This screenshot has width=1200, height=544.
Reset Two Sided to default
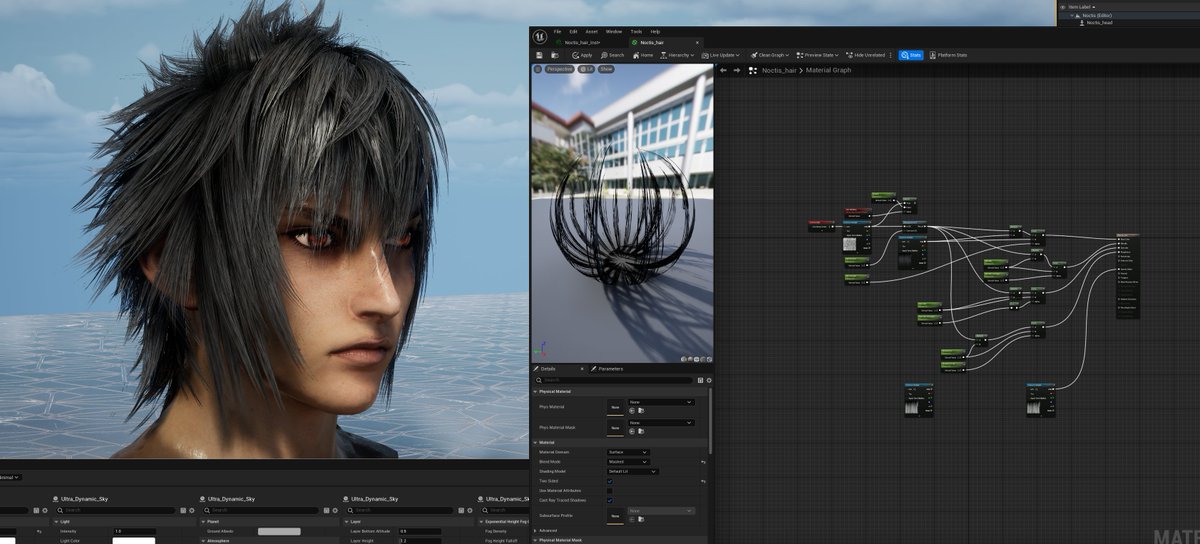point(703,481)
